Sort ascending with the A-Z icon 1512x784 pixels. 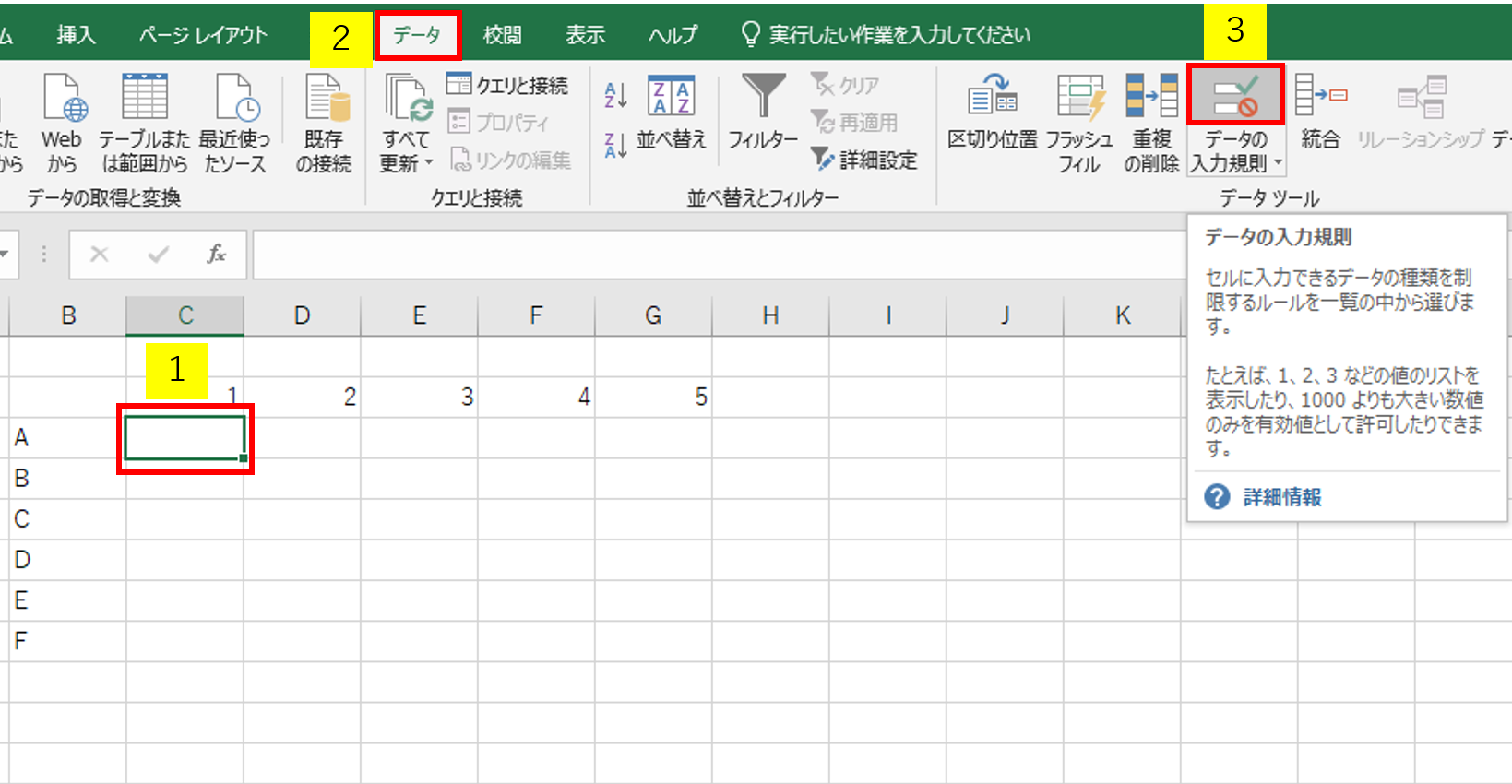(x=615, y=94)
